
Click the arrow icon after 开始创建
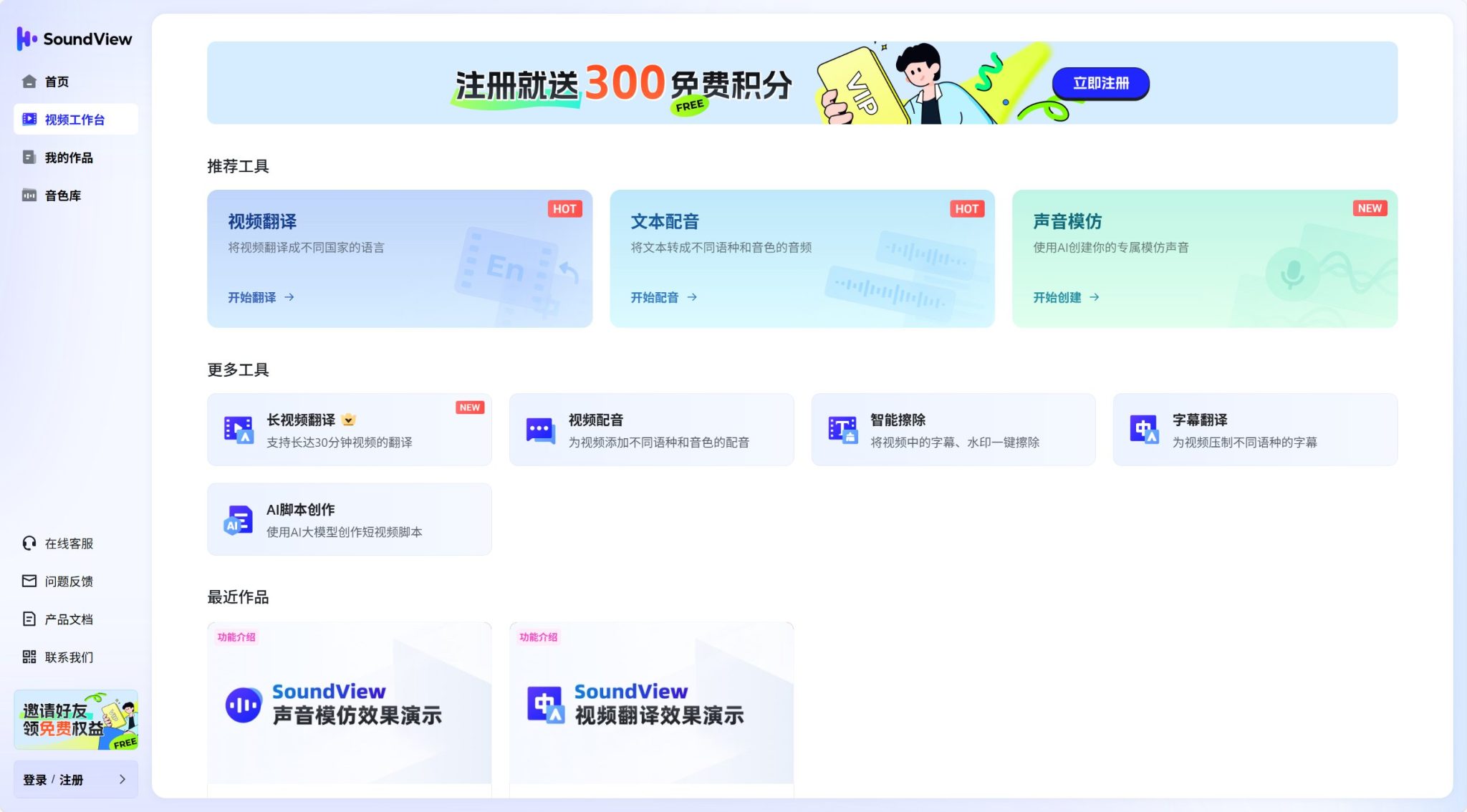tap(1095, 297)
